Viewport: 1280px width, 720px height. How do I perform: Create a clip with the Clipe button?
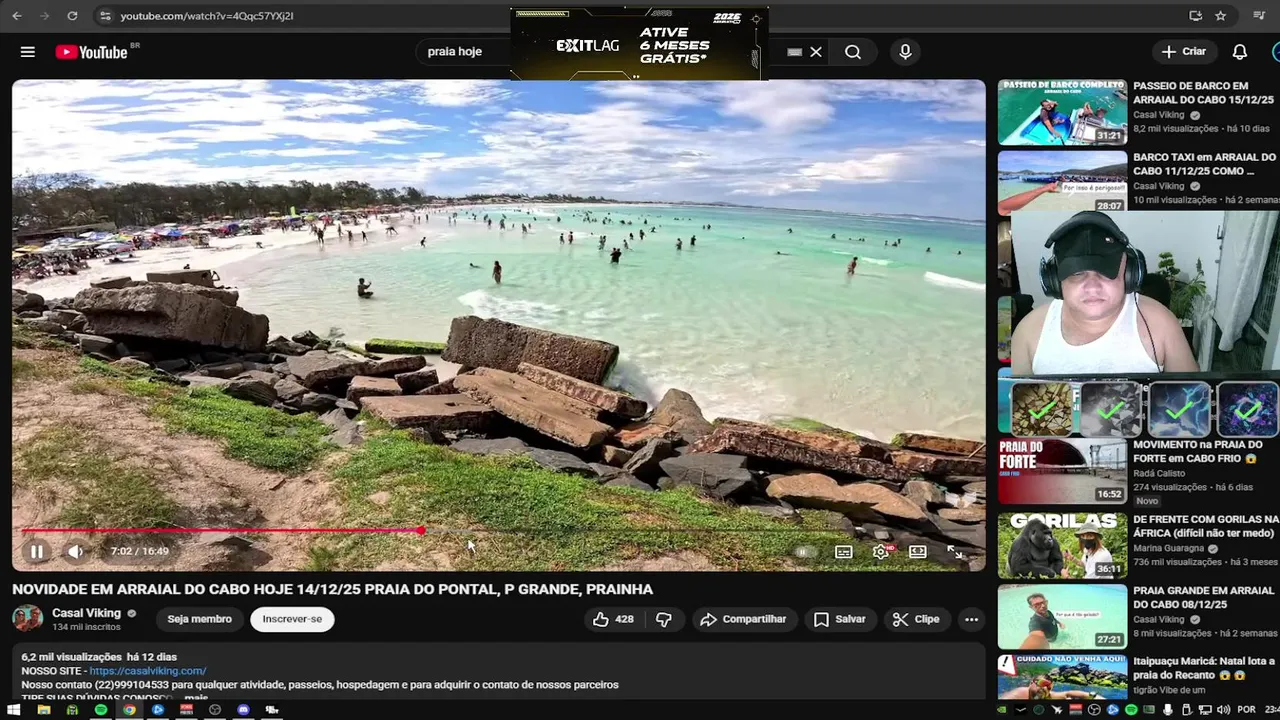(916, 619)
